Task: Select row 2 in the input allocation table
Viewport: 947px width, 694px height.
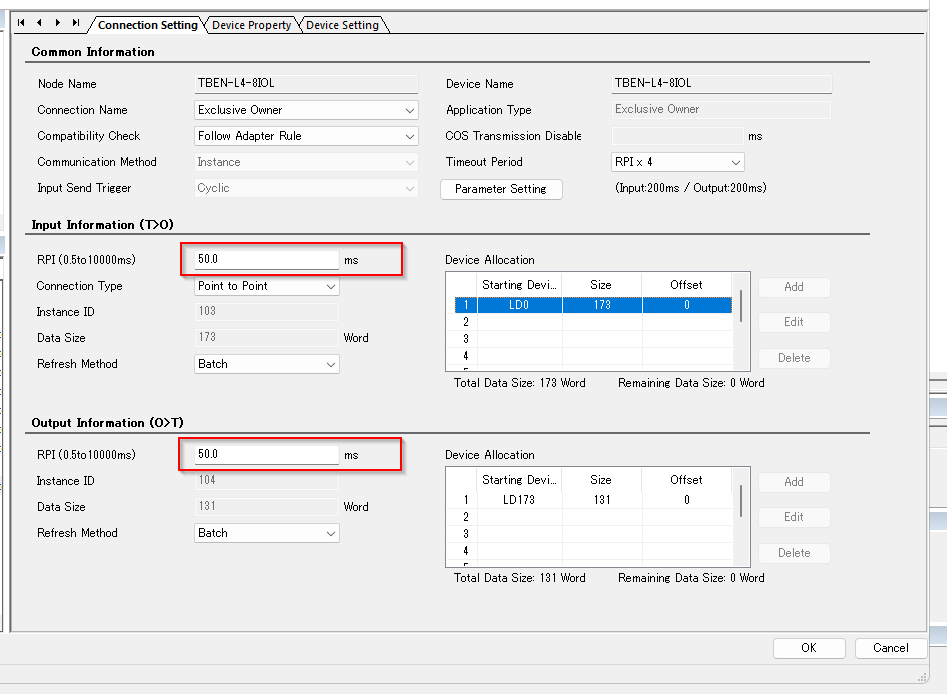Action: coord(593,322)
